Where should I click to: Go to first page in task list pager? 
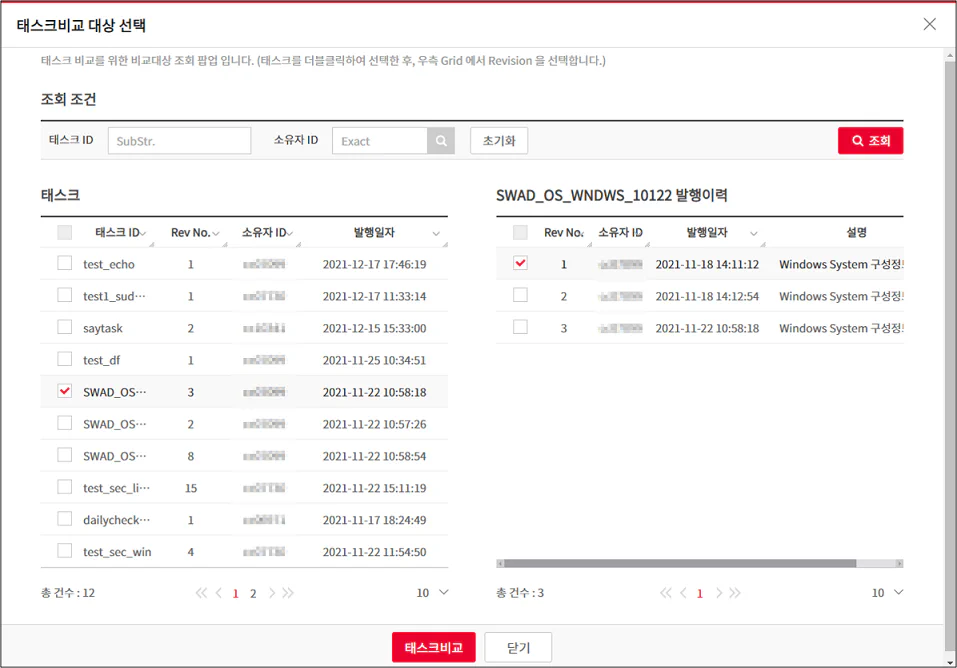tap(201, 593)
